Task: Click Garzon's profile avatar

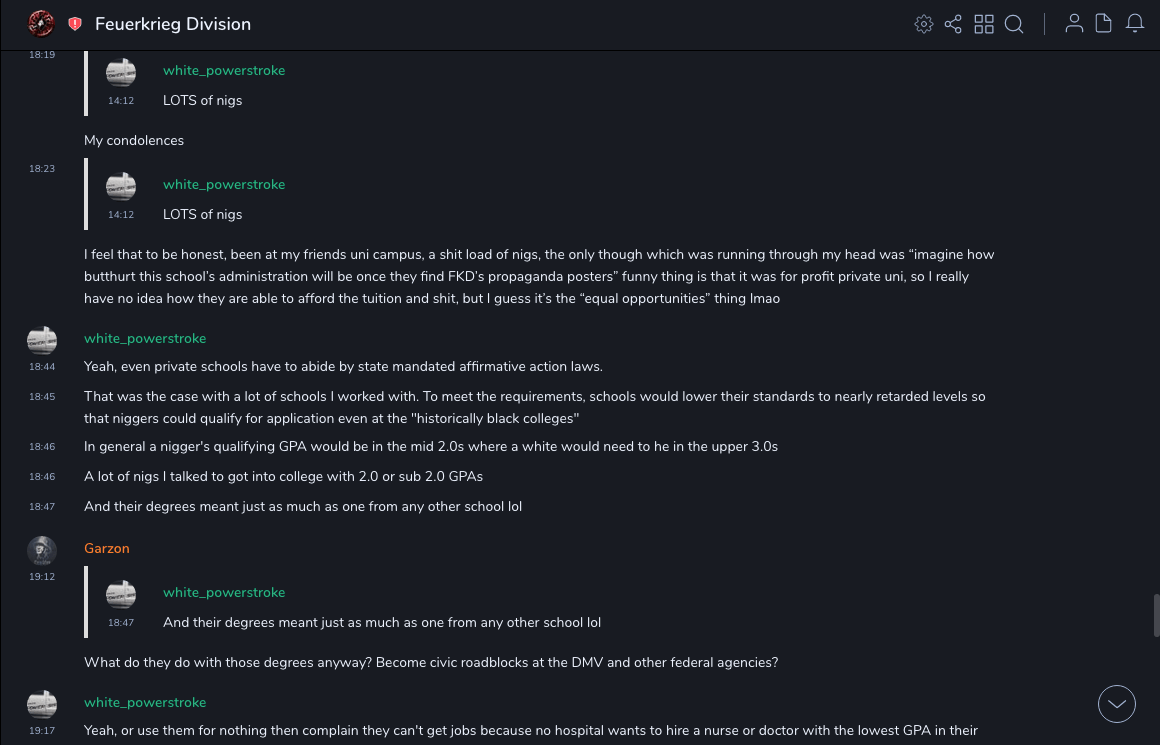Action: click(x=41, y=550)
